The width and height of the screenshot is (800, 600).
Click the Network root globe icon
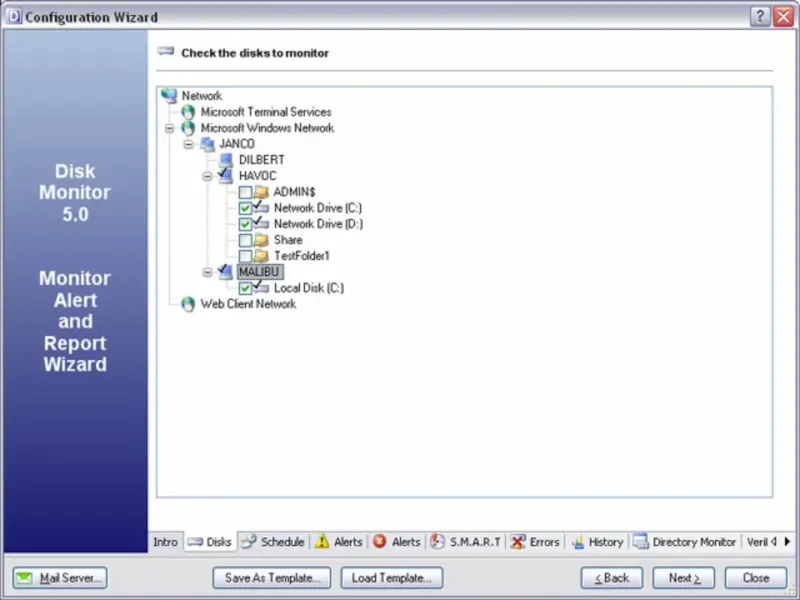click(x=169, y=95)
